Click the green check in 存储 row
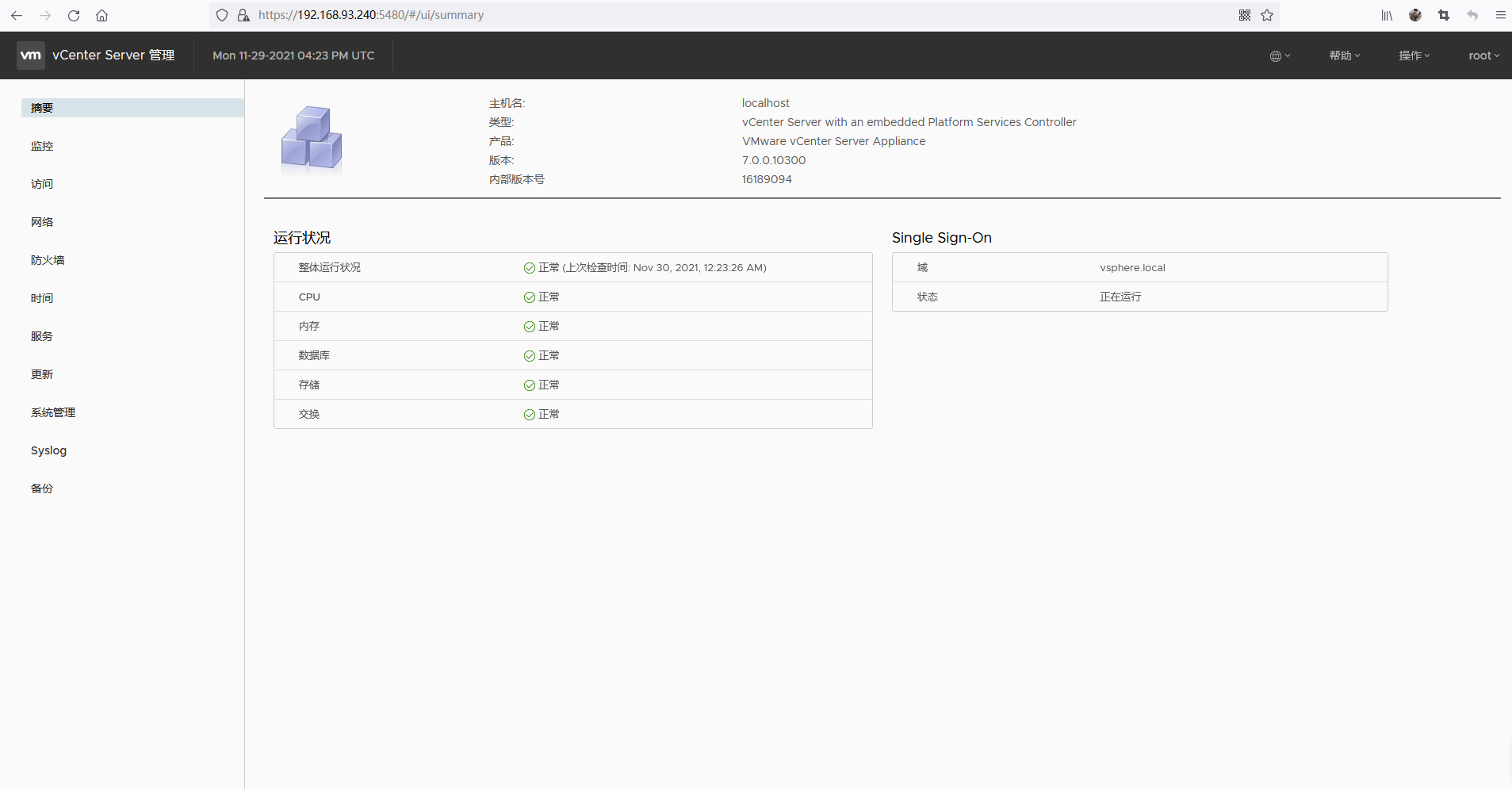1512x789 pixels. (x=530, y=385)
